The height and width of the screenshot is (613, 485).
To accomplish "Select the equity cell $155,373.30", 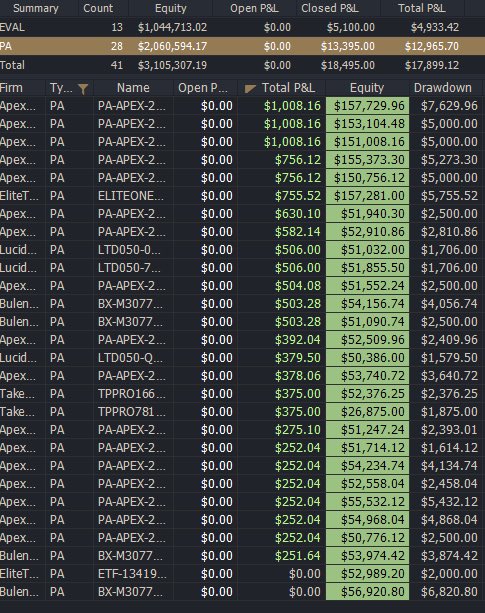I will coord(367,160).
